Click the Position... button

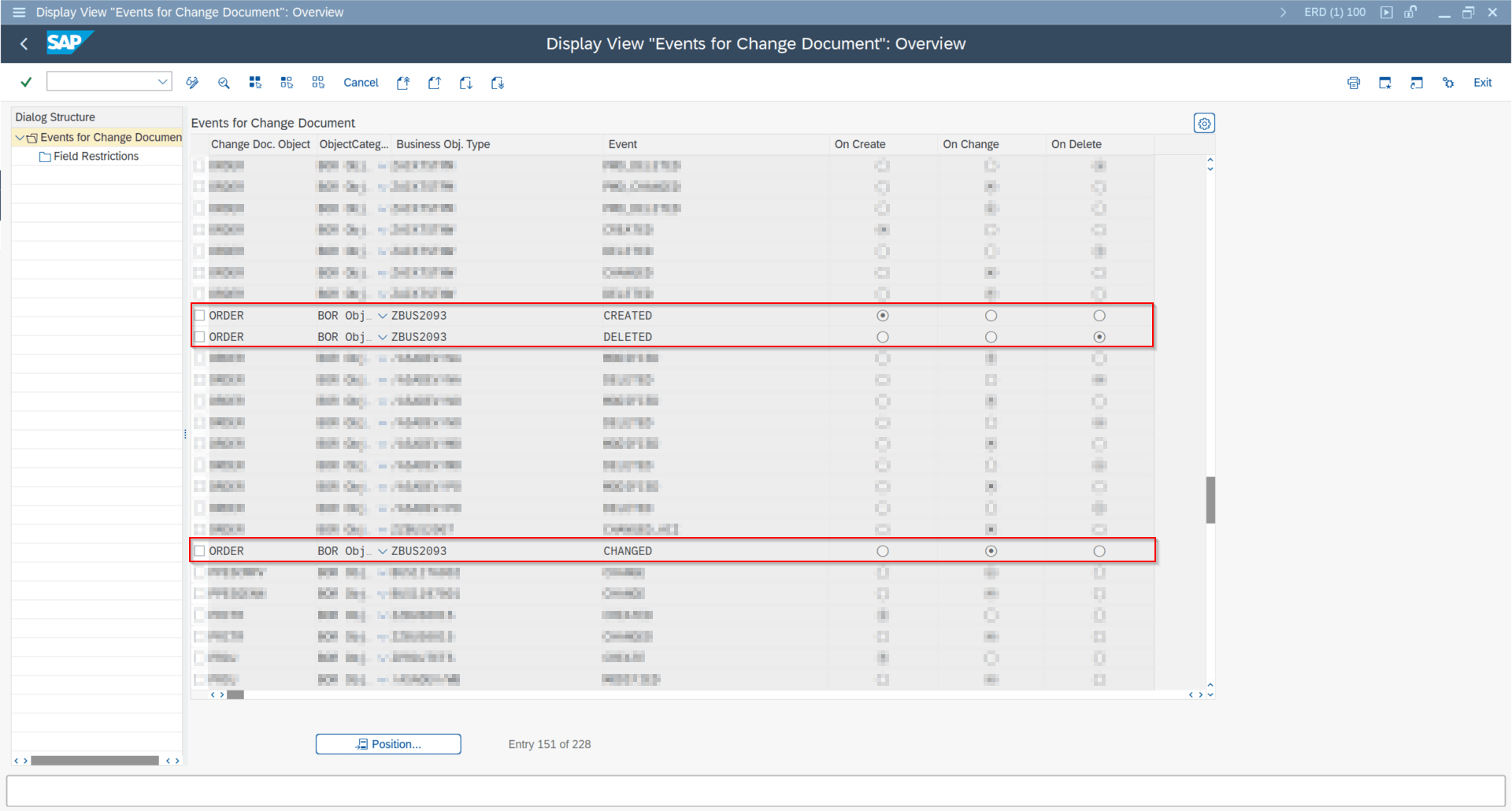[388, 744]
